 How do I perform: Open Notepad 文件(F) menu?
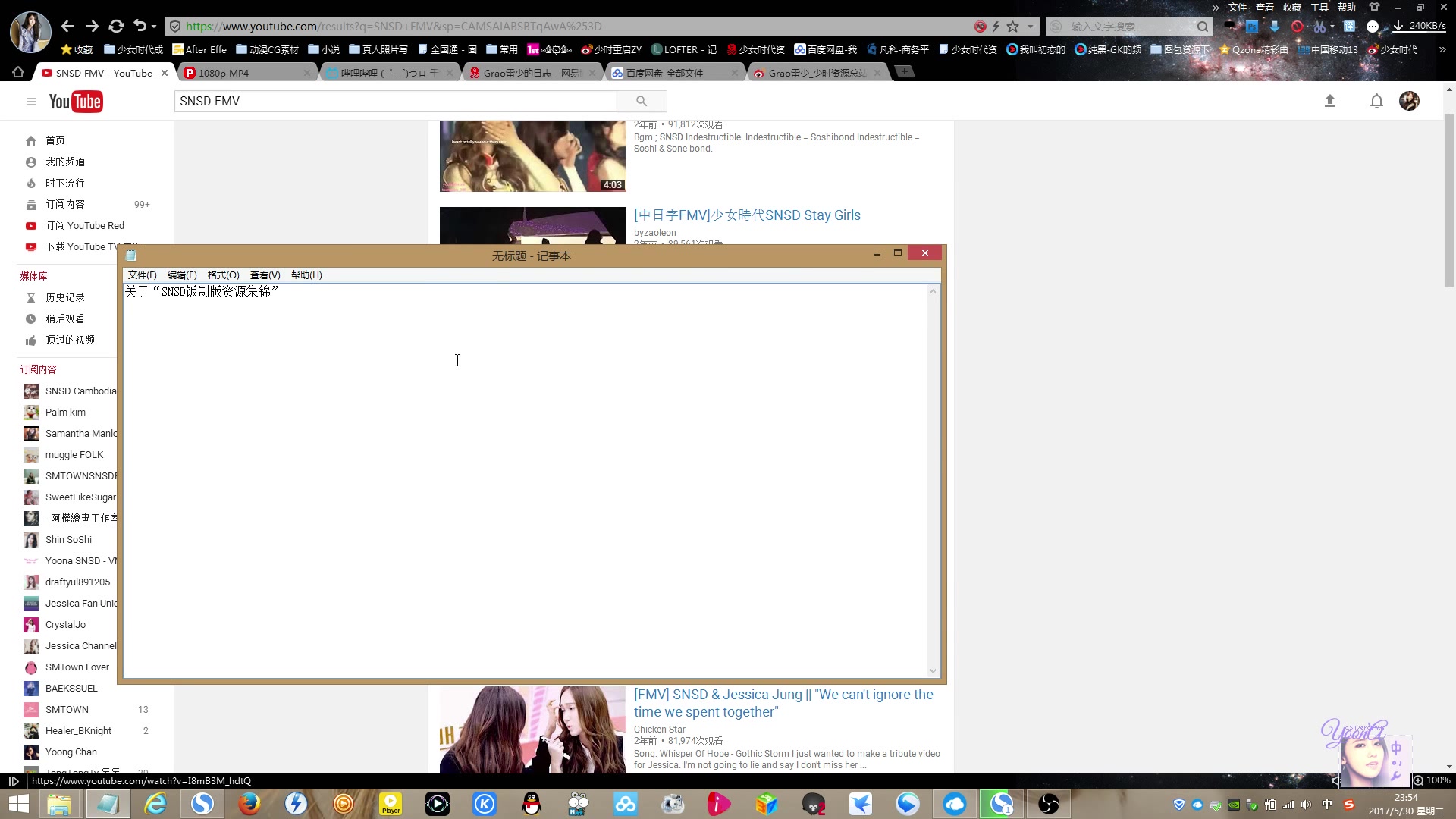(142, 275)
